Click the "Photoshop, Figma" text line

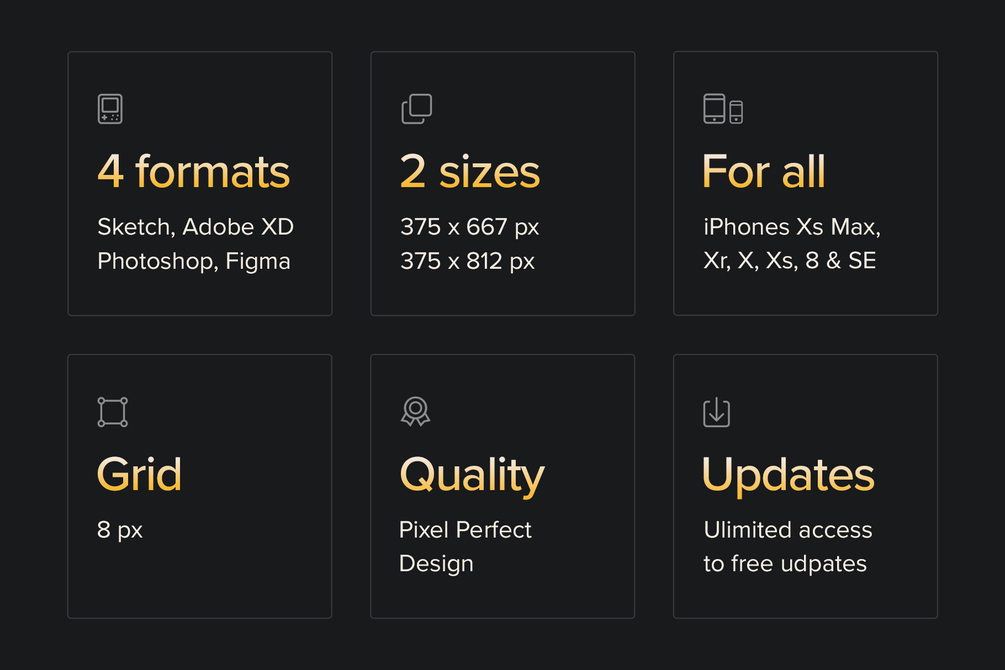[x=194, y=261]
